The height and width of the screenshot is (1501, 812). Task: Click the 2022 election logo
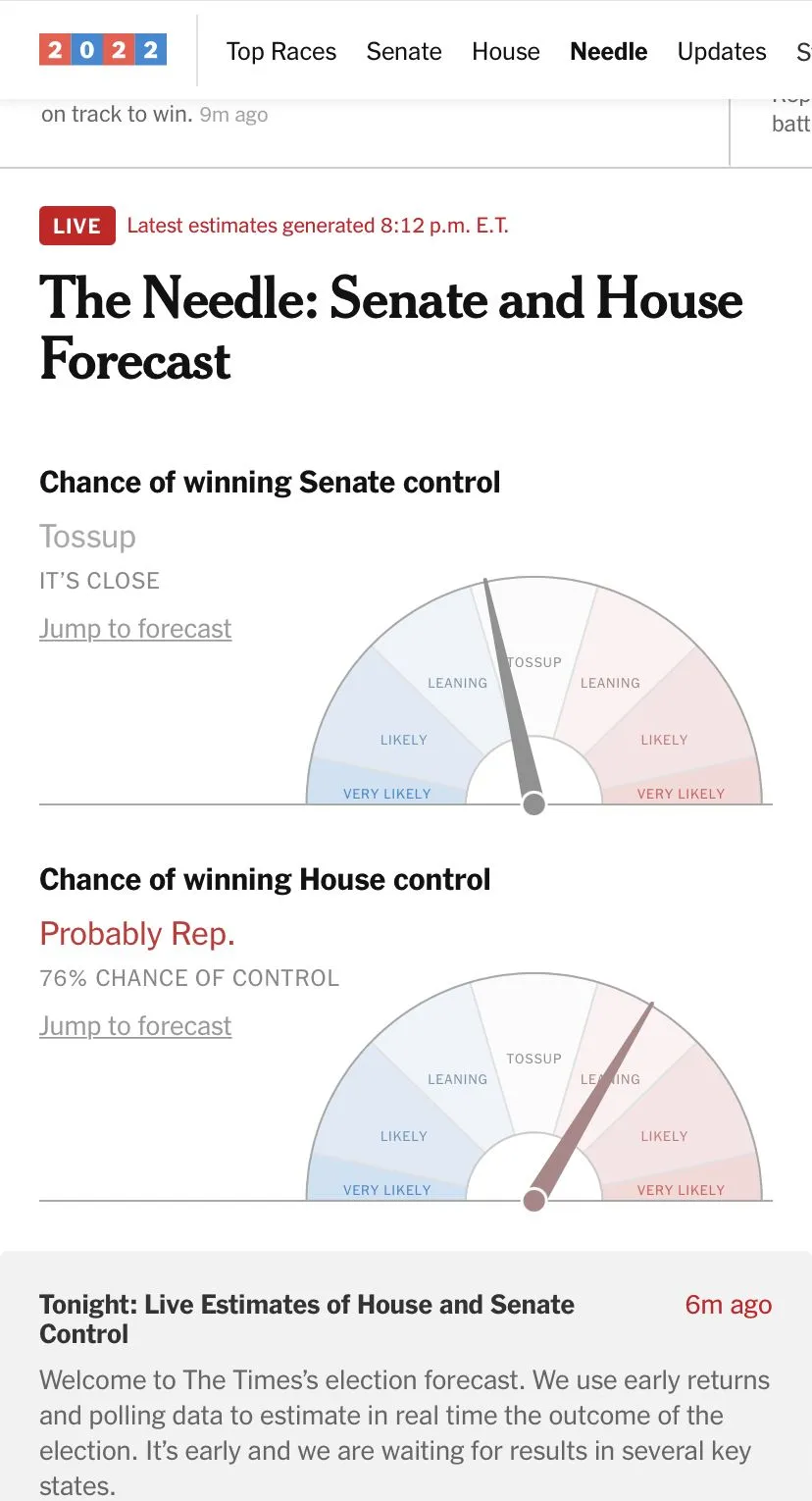tap(103, 49)
